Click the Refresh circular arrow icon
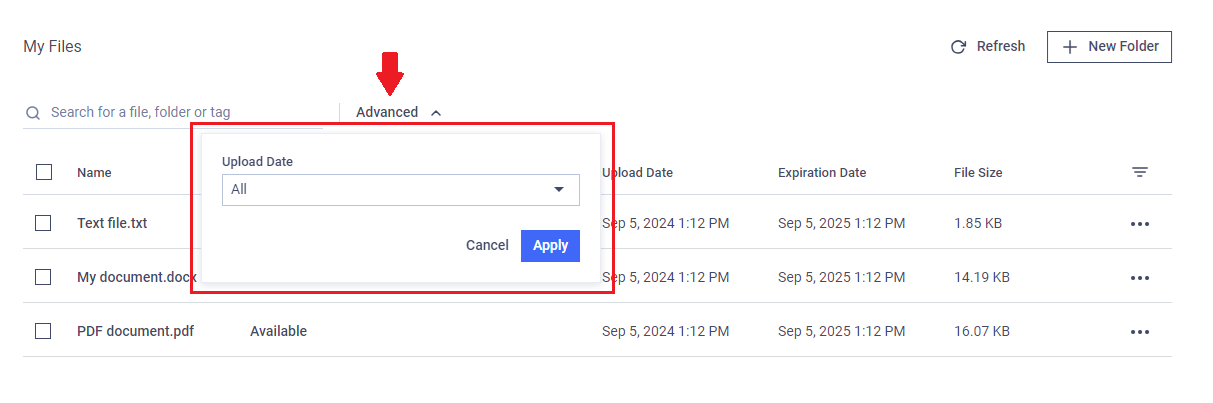This screenshot has width=1213, height=403. (x=958, y=47)
